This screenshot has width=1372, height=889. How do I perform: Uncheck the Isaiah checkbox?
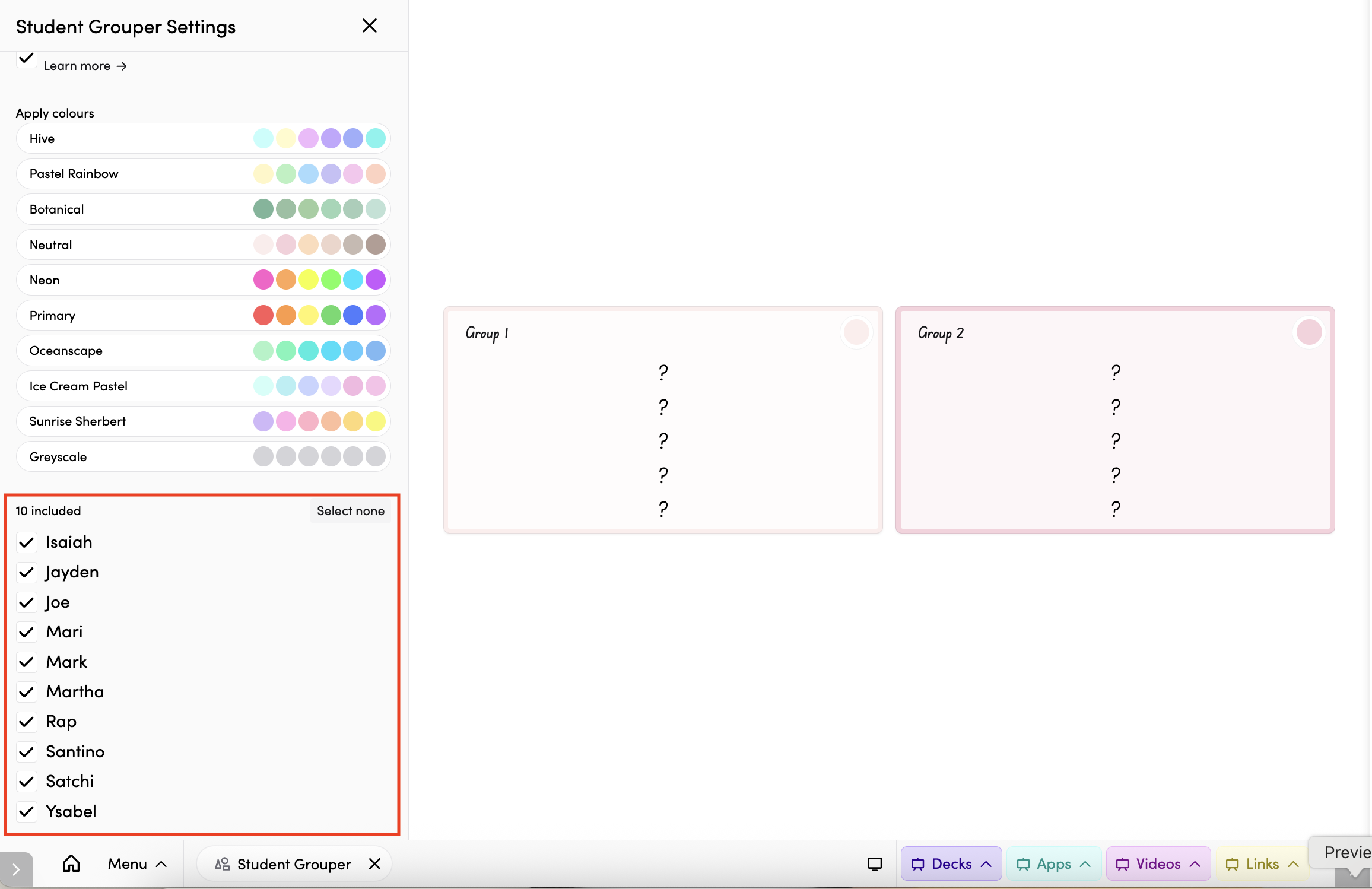(x=26, y=542)
